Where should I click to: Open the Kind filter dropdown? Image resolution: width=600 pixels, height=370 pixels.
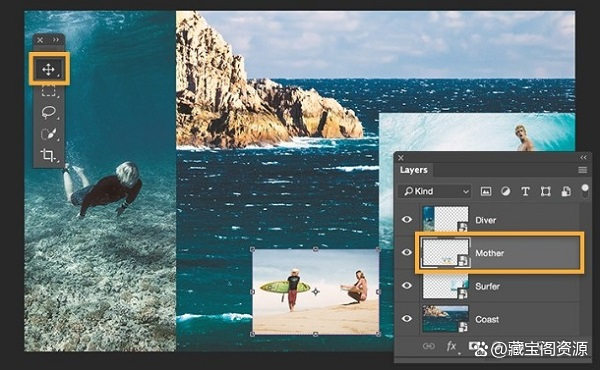pyautogui.click(x=436, y=191)
